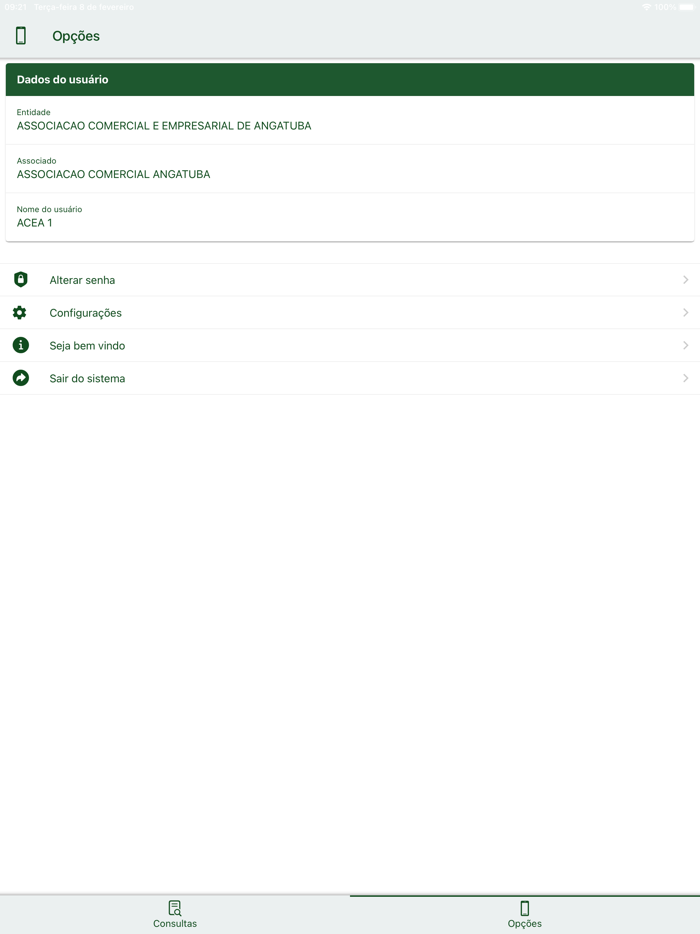
Task: Click the shield lock icon for Alterar senha
Action: click(x=21, y=279)
